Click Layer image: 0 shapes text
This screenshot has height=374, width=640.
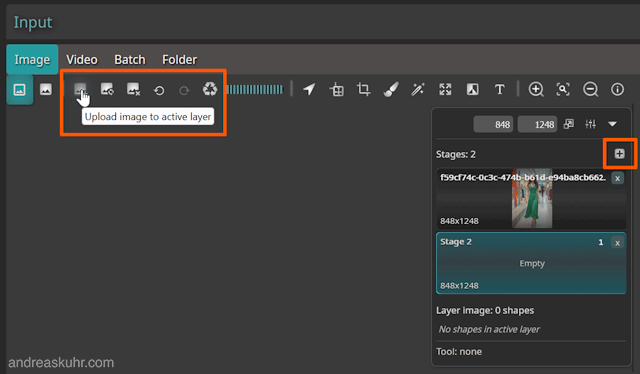[485, 310]
